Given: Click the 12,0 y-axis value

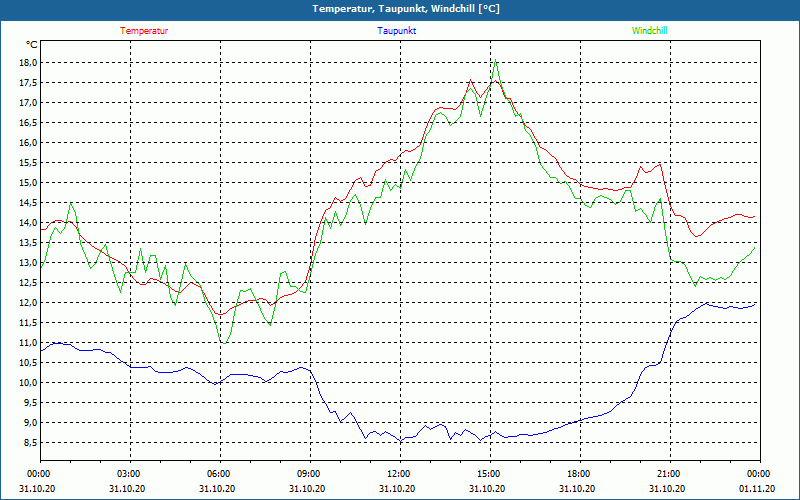Looking at the screenshot, I should point(29,303).
